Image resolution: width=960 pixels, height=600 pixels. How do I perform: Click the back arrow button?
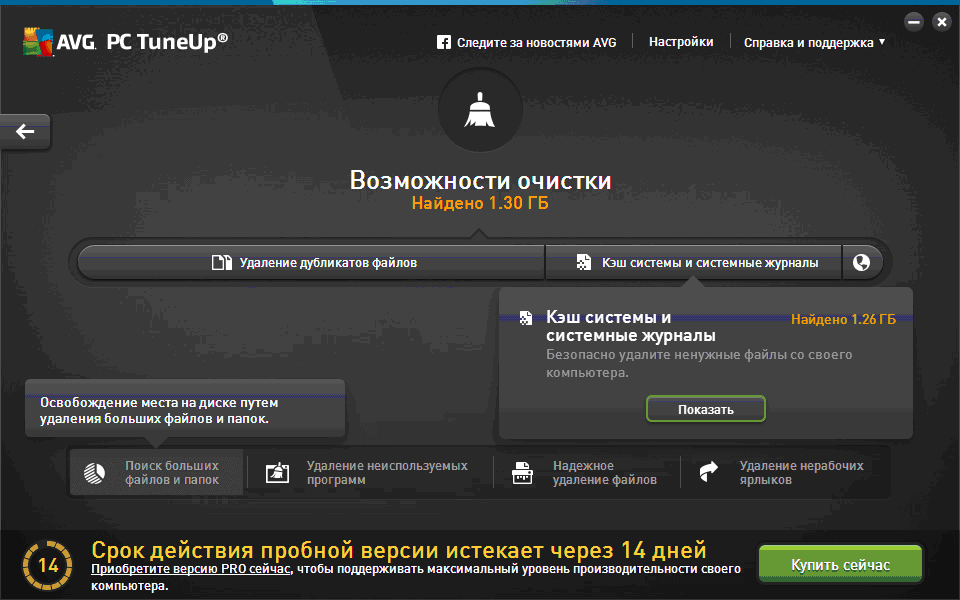click(24, 131)
